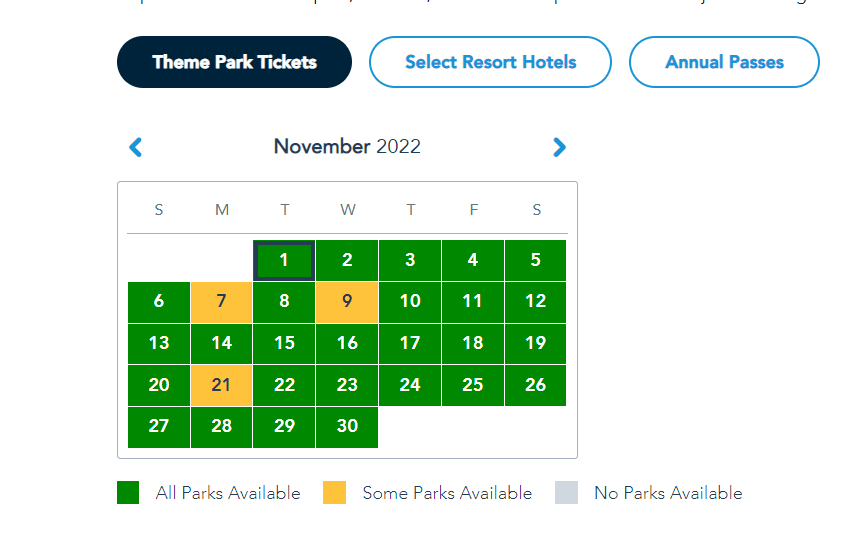Open the Theme Park Tickets tab

click(x=234, y=62)
